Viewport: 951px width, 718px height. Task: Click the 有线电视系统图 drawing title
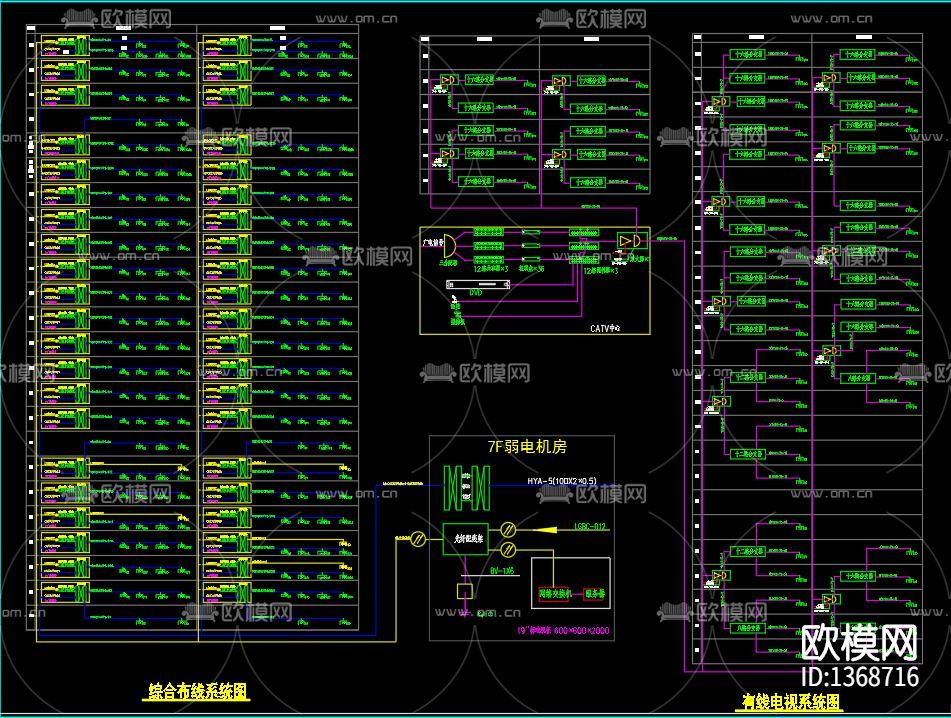pos(791,702)
